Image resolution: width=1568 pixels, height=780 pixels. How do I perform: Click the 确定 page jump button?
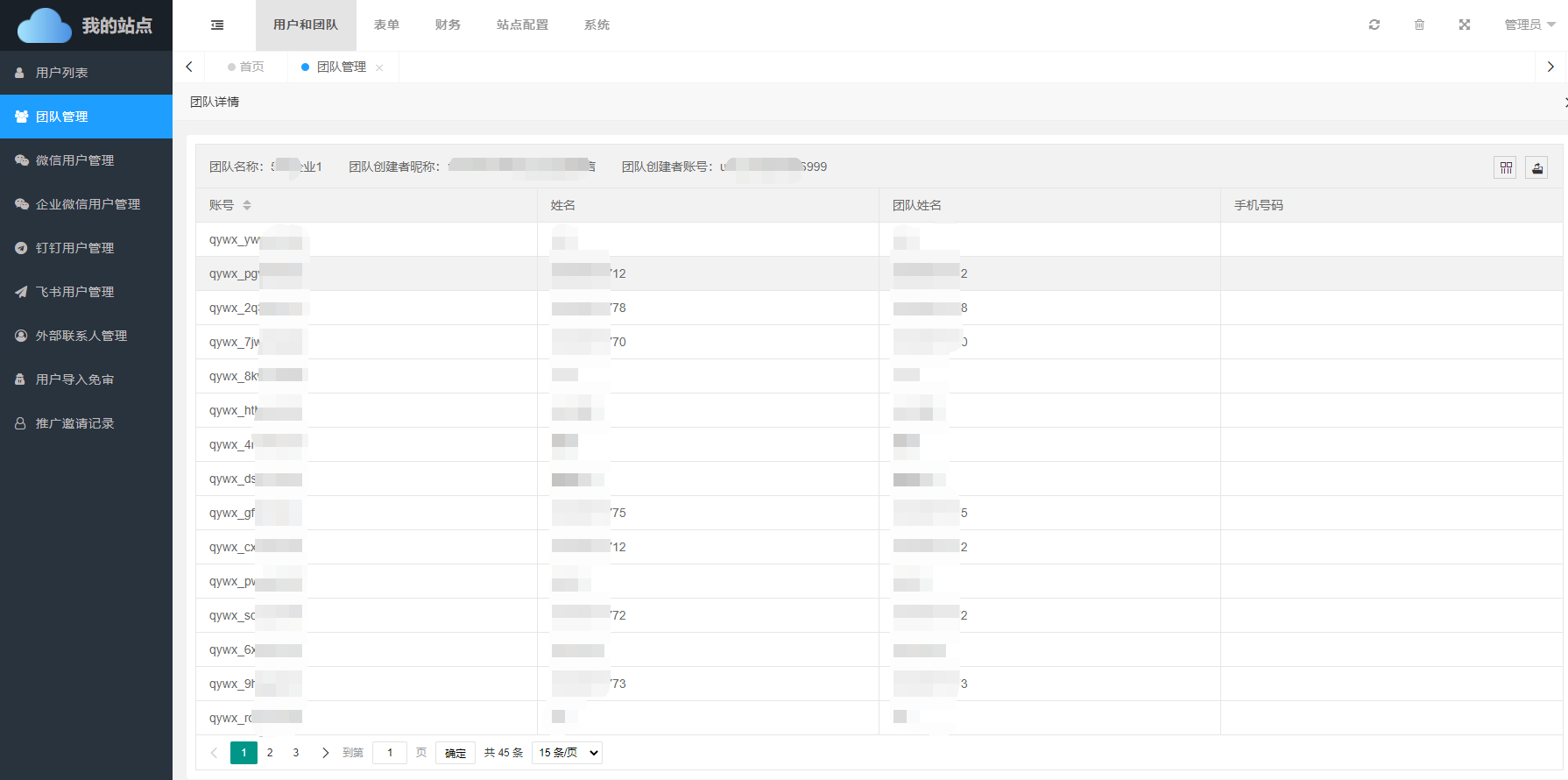coord(456,753)
